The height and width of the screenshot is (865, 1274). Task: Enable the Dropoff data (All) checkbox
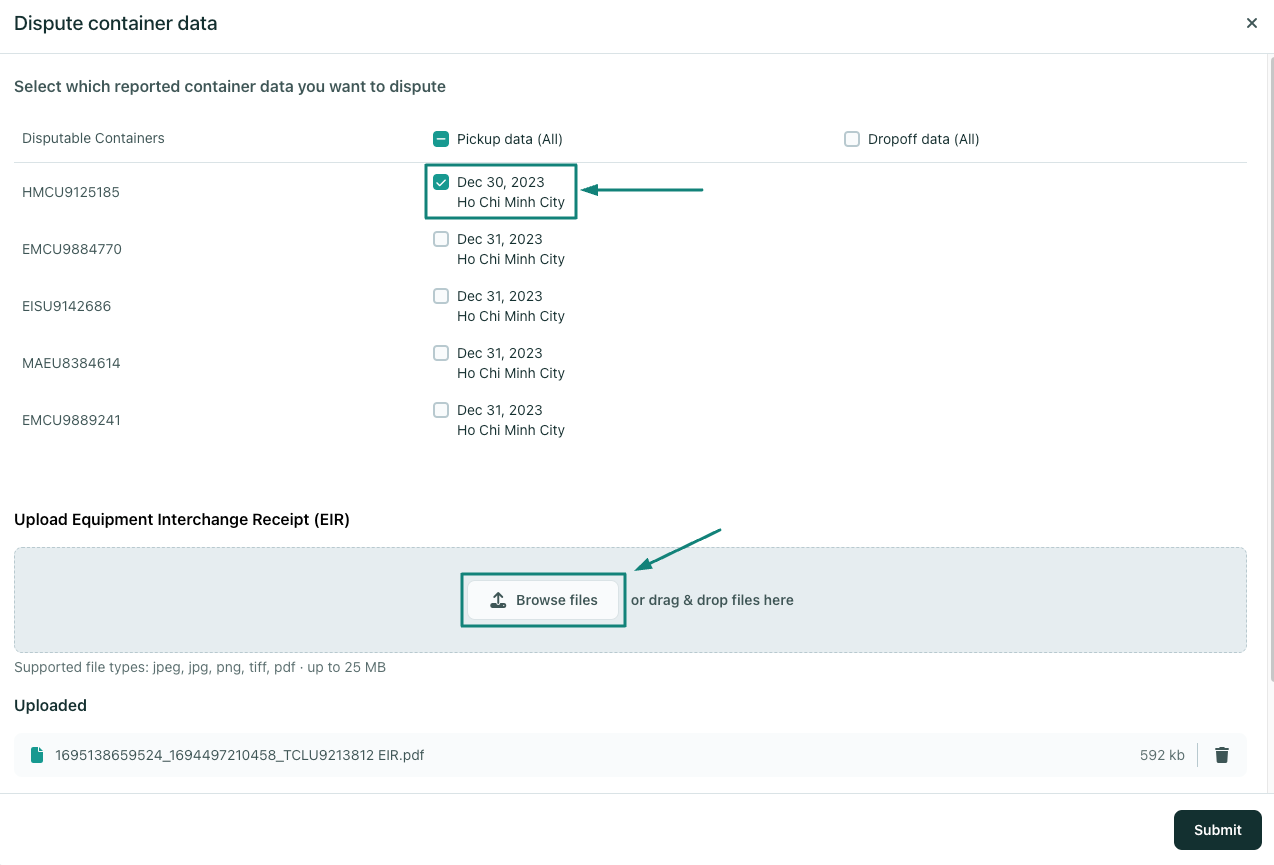(x=852, y=139)
